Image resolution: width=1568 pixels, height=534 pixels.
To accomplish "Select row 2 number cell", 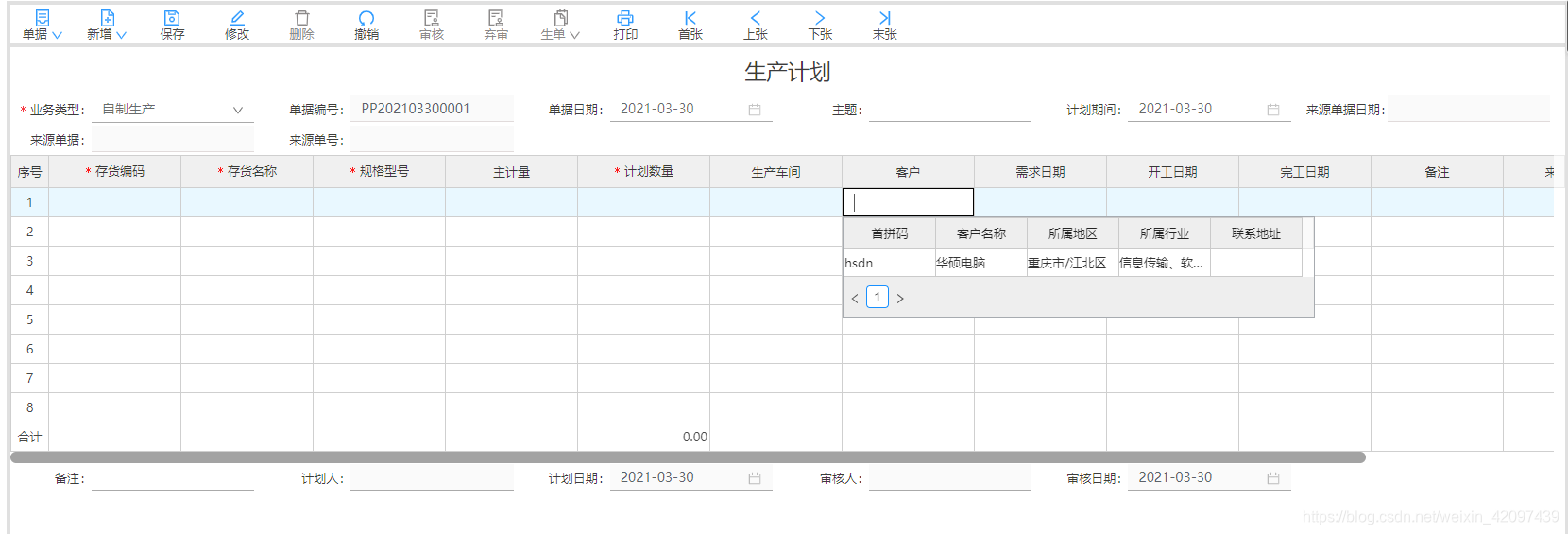I will point(29,232).
